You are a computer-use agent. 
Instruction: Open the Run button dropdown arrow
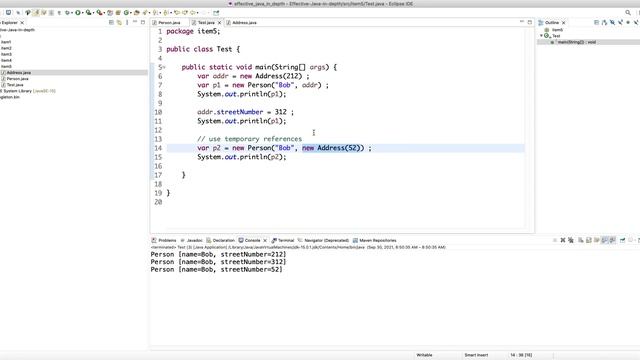click(x=83, y=13)
